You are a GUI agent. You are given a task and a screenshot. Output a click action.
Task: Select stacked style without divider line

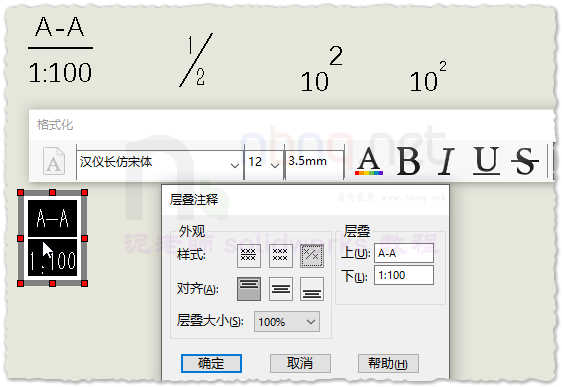pyautogui.click(x=281, y=256)
